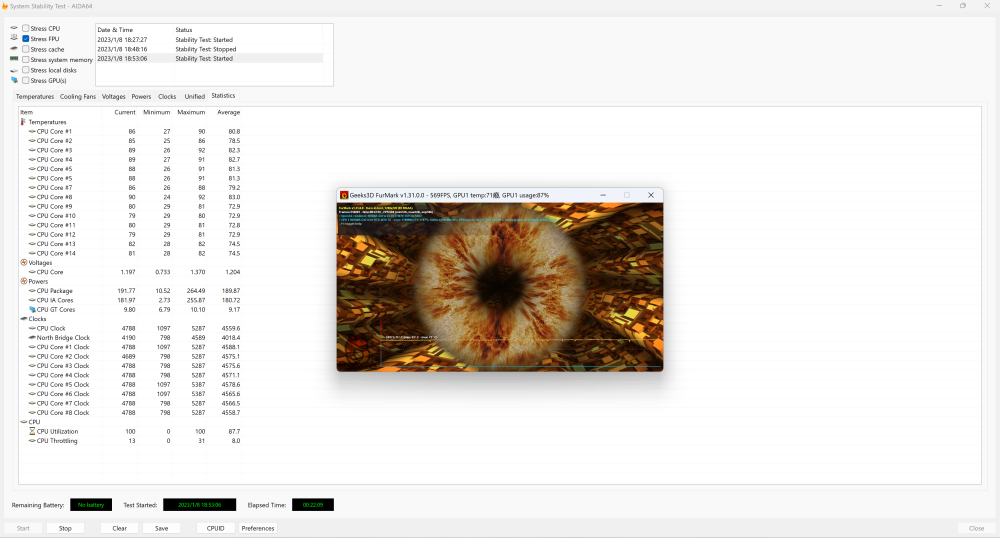The image size is (1000, 538).
Task: Click the Minimum column header
Action: click(156, 112)
